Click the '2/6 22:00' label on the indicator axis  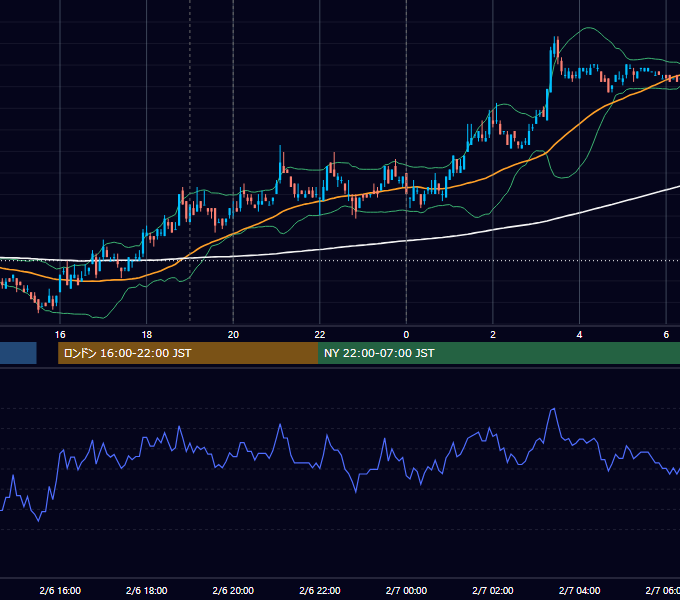tap(320, 590)
